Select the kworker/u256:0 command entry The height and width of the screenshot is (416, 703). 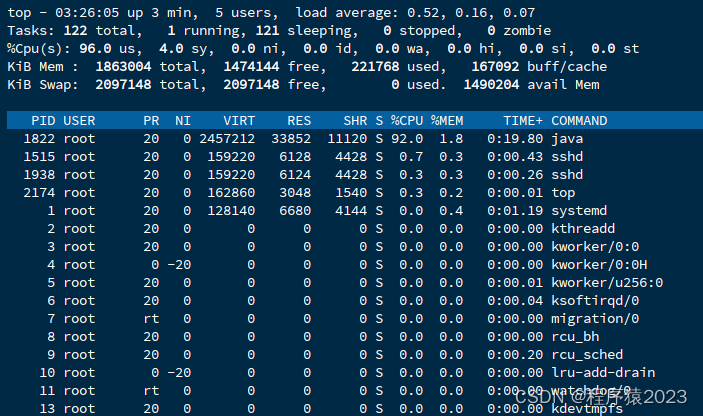coord(607,282)
